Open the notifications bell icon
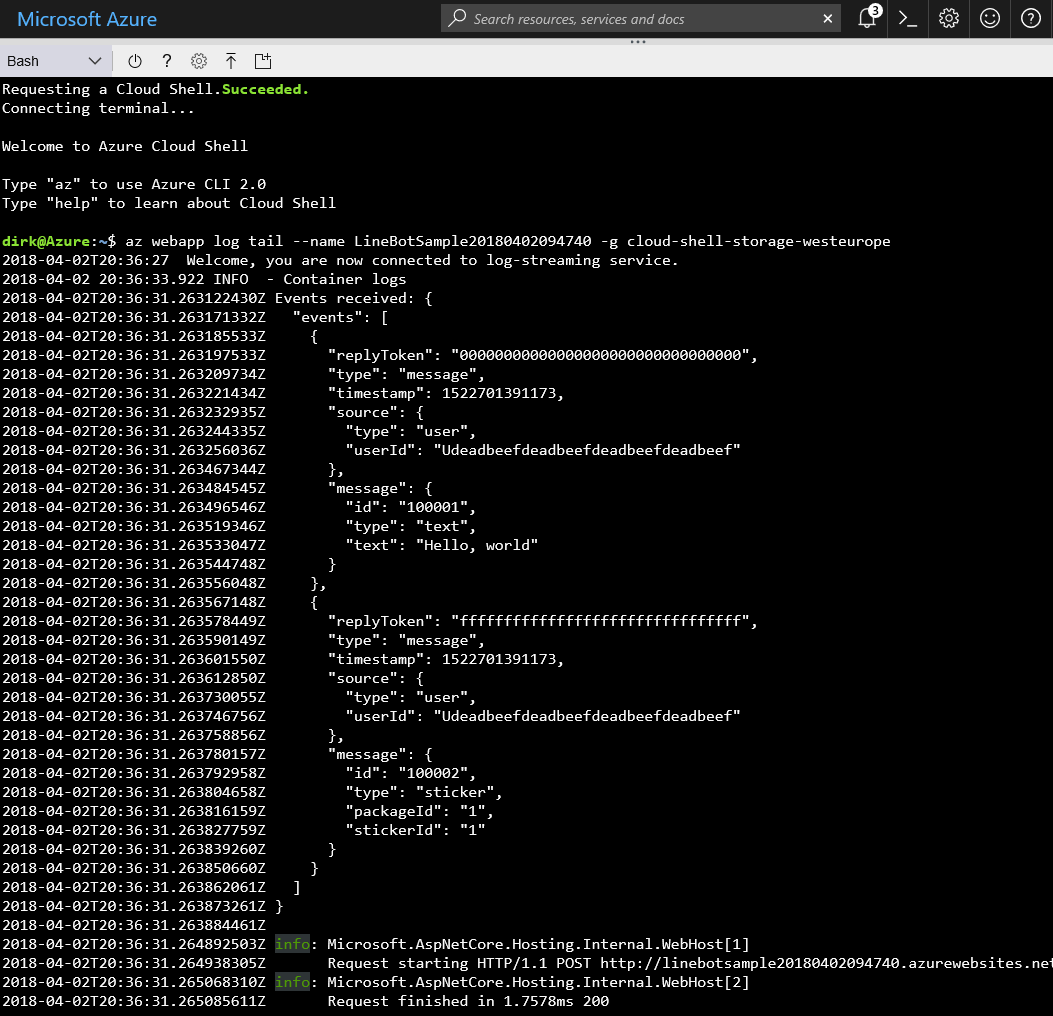Viewport: 1053px width, 1016px height. [x=867, y=18]
